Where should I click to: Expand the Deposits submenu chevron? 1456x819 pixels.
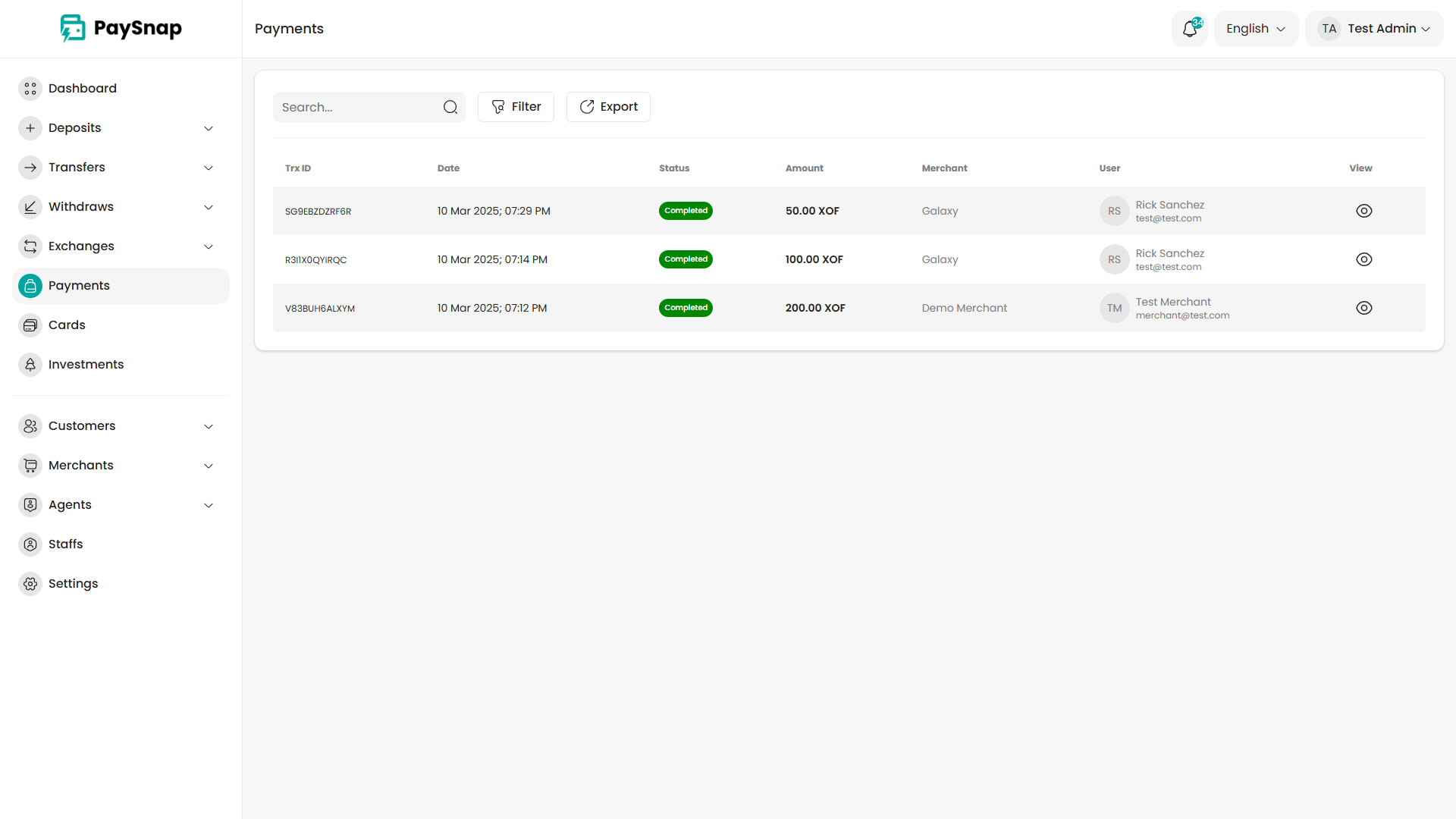[209, 128]
